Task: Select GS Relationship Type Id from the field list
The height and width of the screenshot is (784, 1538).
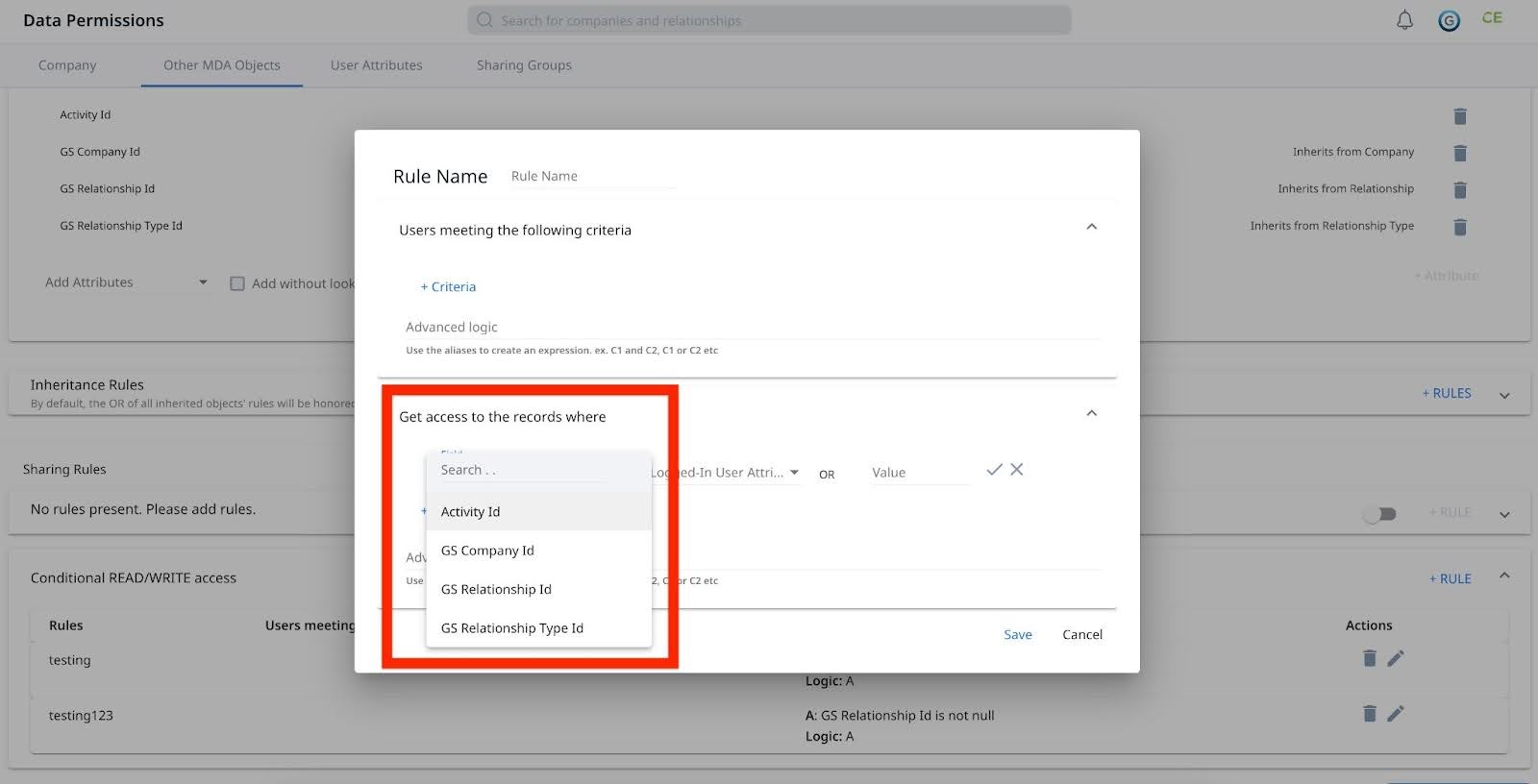Action: (x=539, y=627)
